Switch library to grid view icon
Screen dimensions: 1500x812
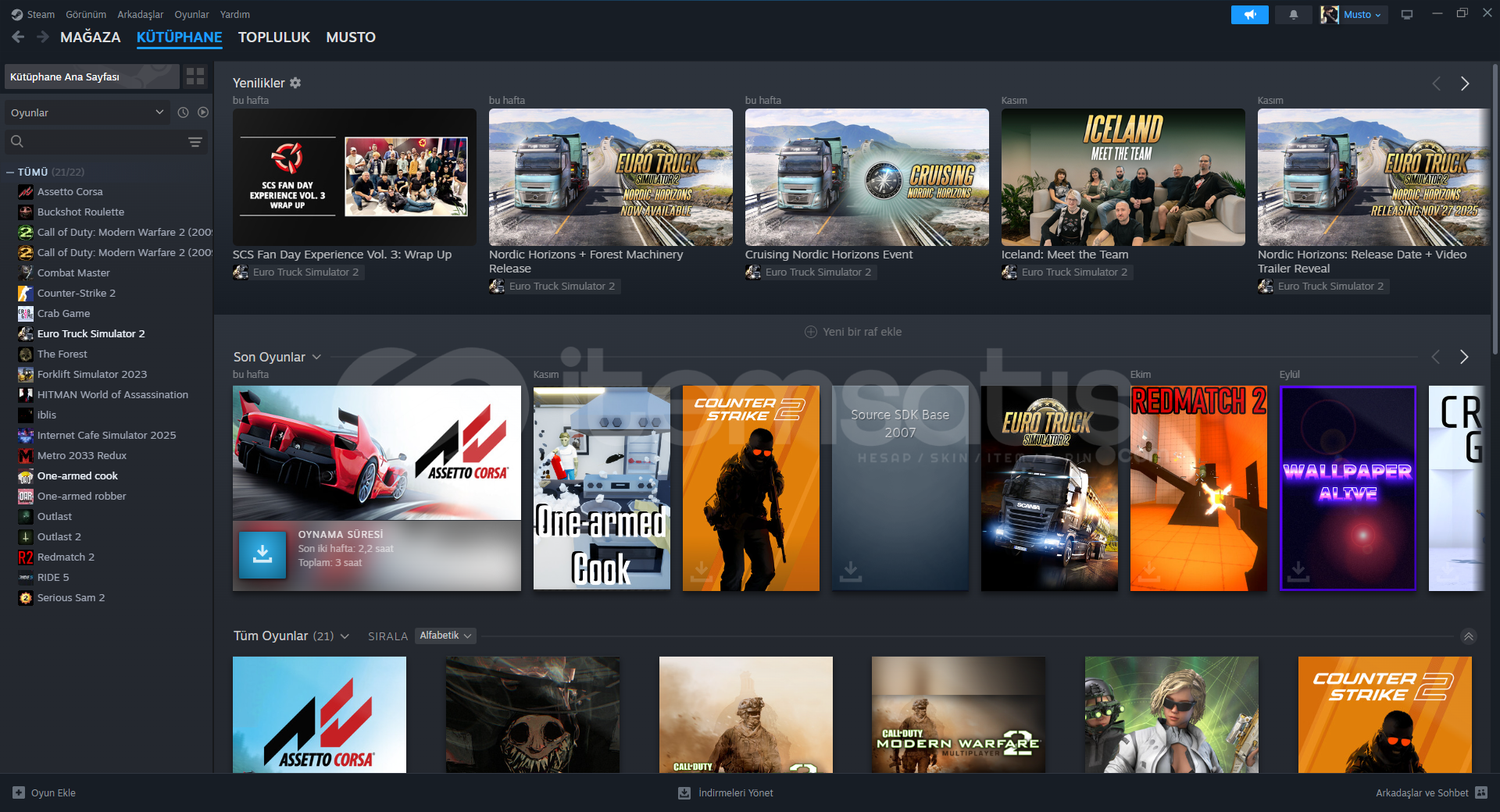pos(195,77)
